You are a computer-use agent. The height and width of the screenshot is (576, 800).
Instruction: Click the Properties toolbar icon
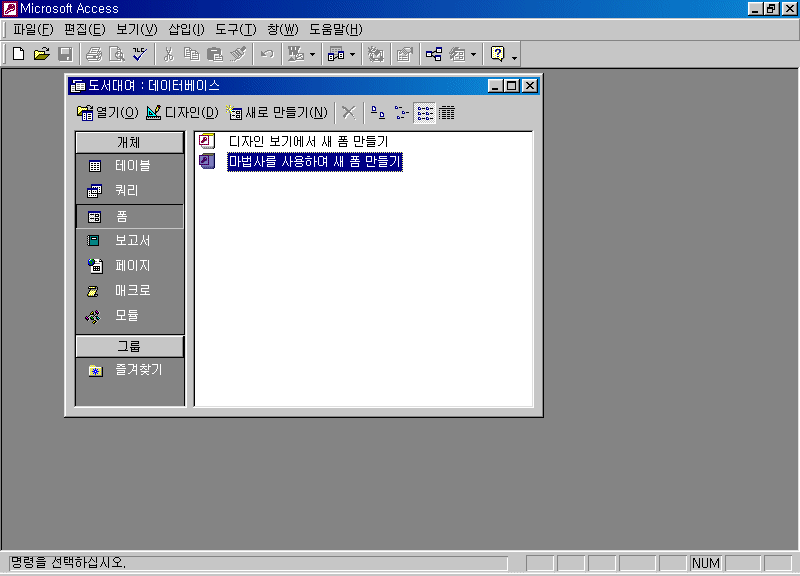405,54
